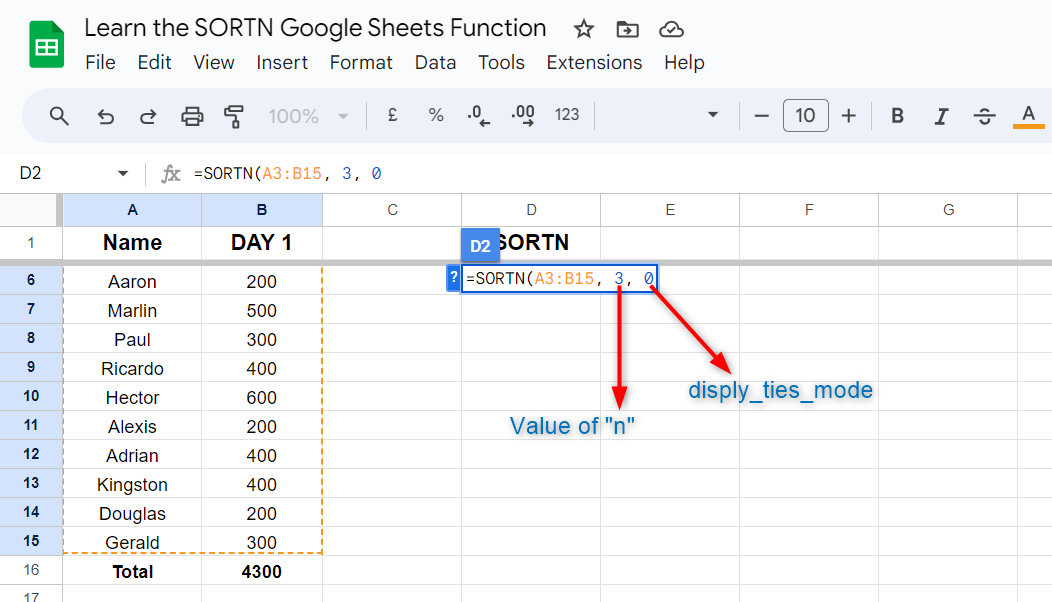
Task: Click the document title text
Action: pos(315,28)
